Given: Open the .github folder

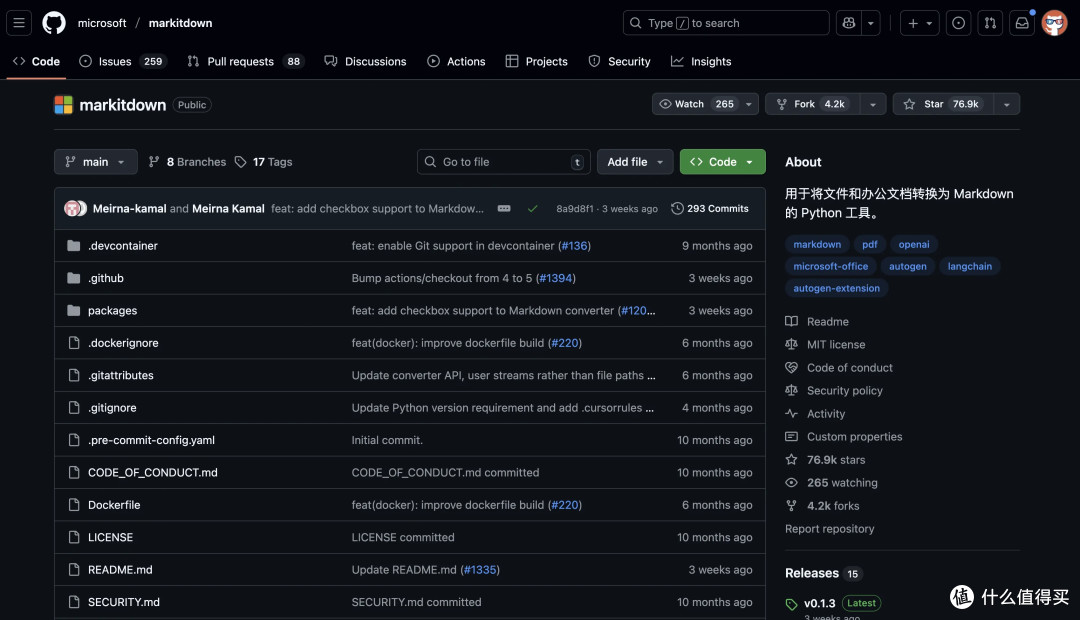Looking at the screenshot, I should (x=106, y=278).
